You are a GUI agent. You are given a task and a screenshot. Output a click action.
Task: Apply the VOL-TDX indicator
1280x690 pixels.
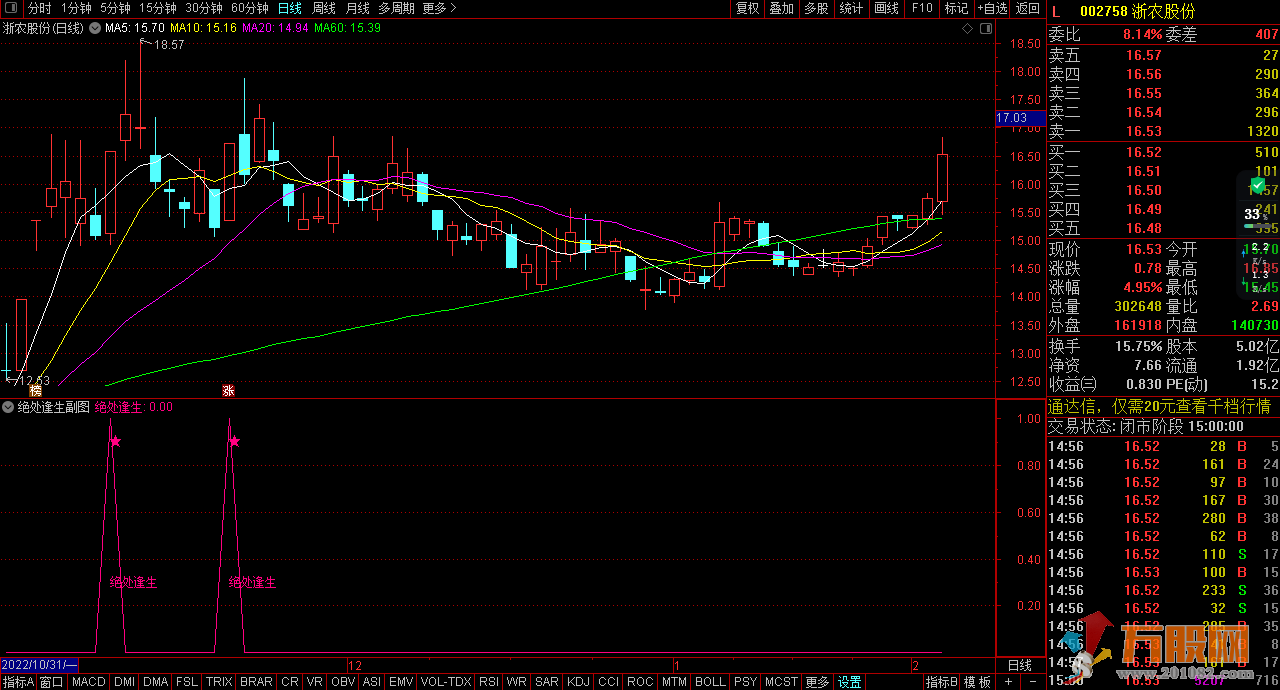coord(446,682)
